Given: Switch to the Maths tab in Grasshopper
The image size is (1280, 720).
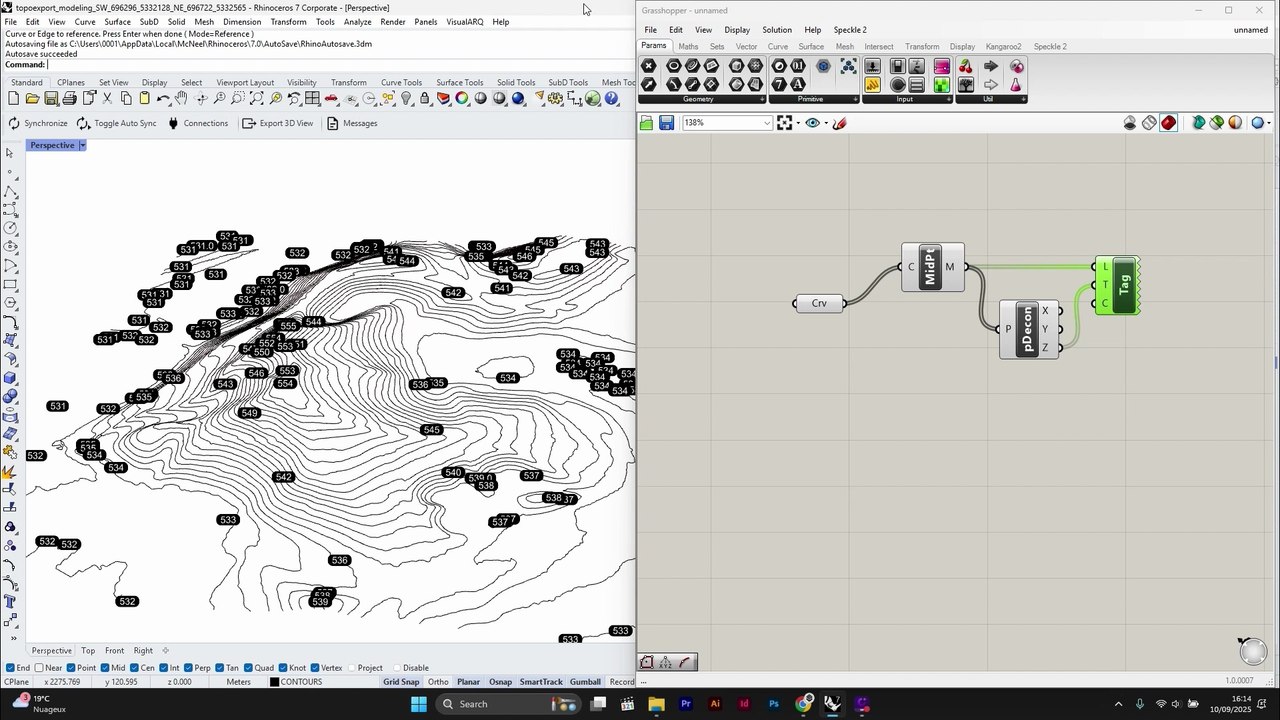Looking at the screenshot, I should (x=688, y=46).
